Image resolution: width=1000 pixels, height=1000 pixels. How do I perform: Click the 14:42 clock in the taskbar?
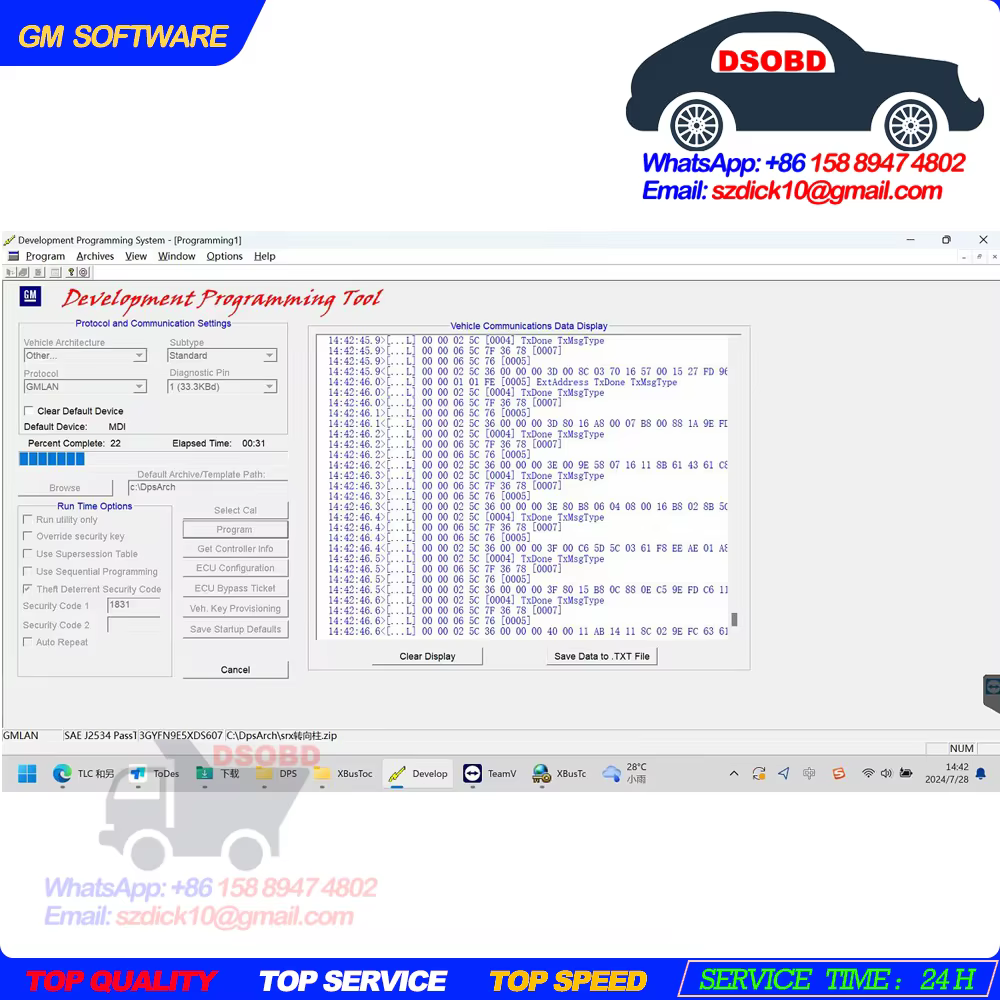click(947, 774)
